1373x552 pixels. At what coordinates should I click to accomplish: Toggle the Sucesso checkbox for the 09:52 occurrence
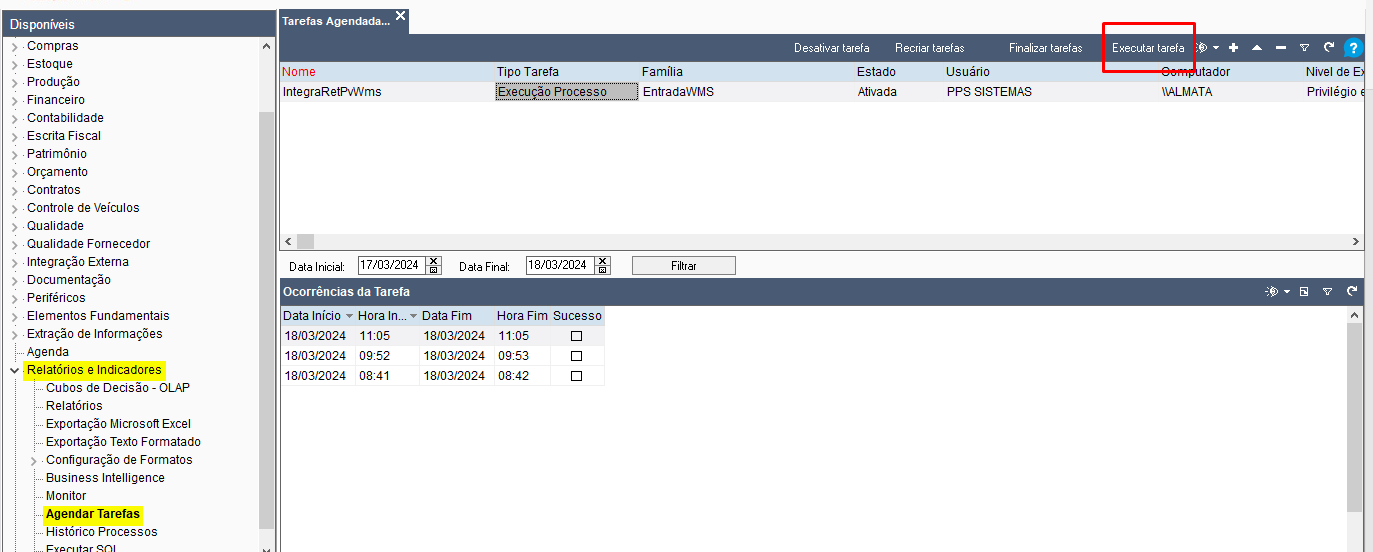576,356
